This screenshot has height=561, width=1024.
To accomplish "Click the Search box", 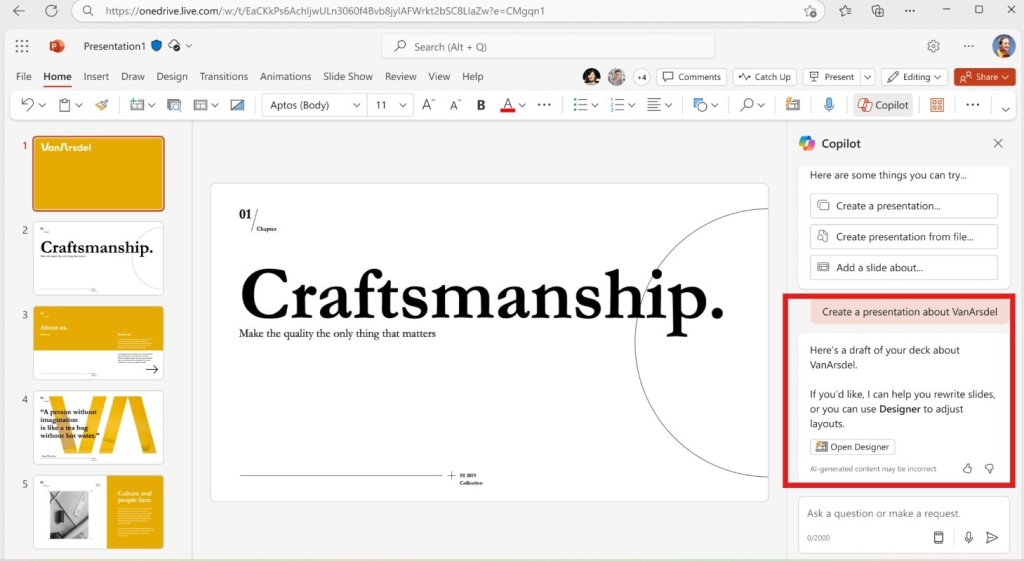I will [x=548, y=46].
